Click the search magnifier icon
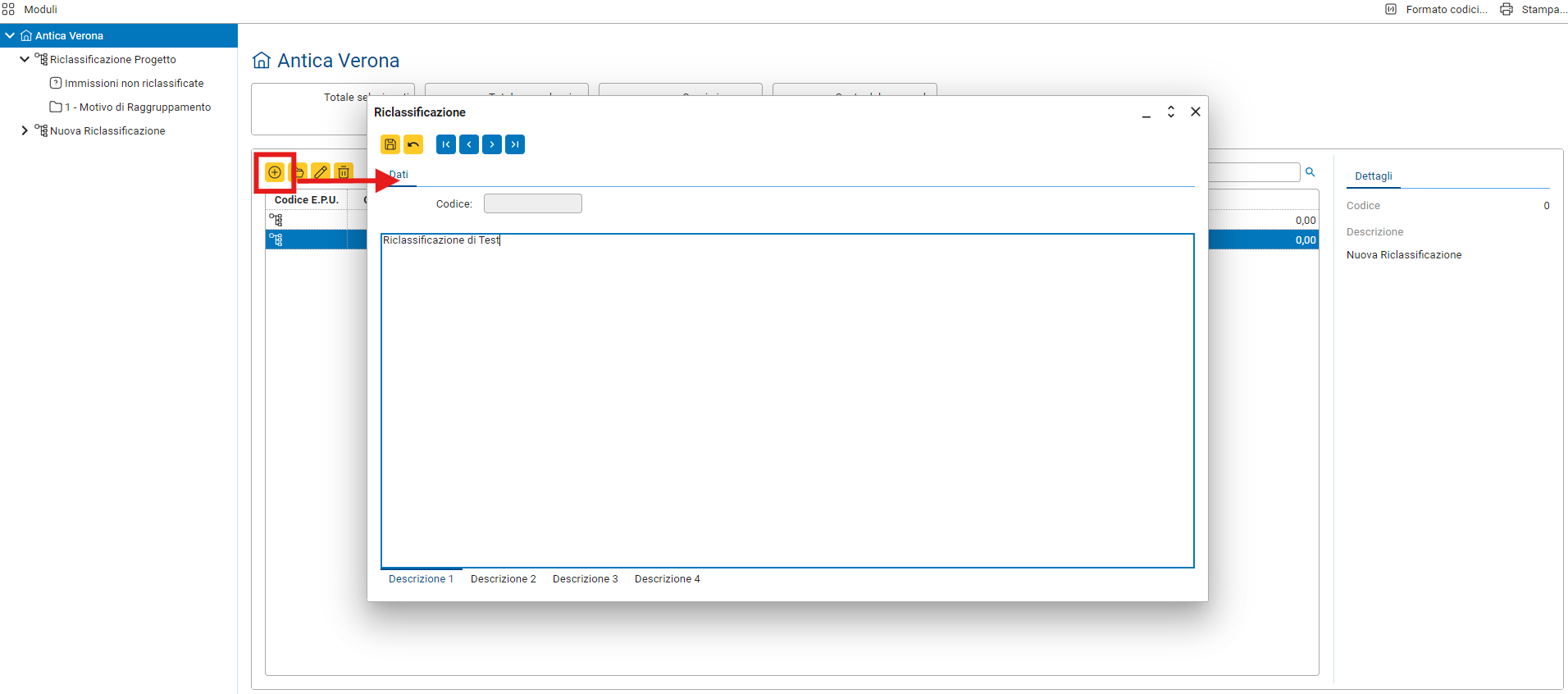This screenshot has height=694, width=1568. (1310, 172)
